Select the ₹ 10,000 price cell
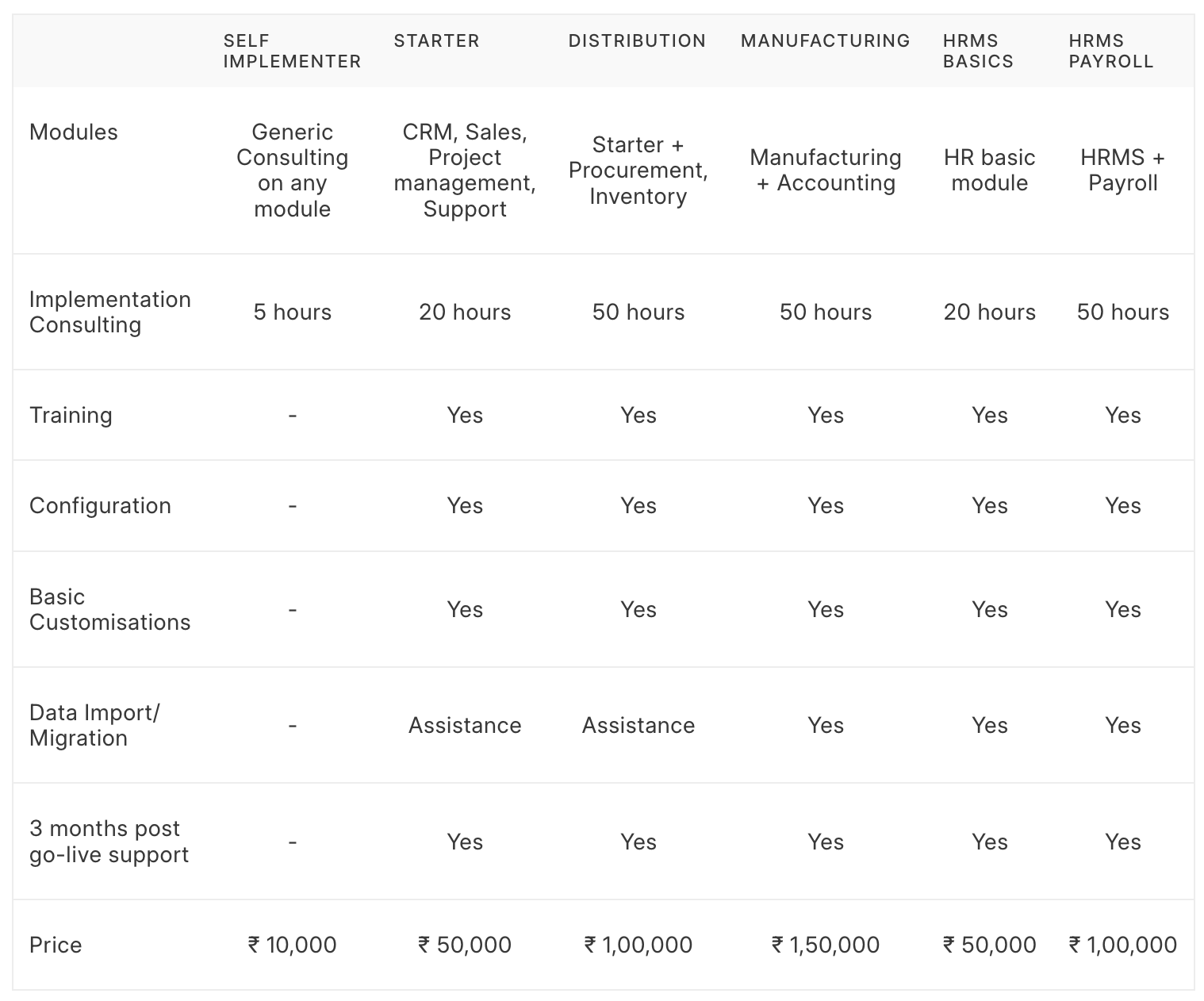This screenshot has width=1204, height=1001. (292, 945)
